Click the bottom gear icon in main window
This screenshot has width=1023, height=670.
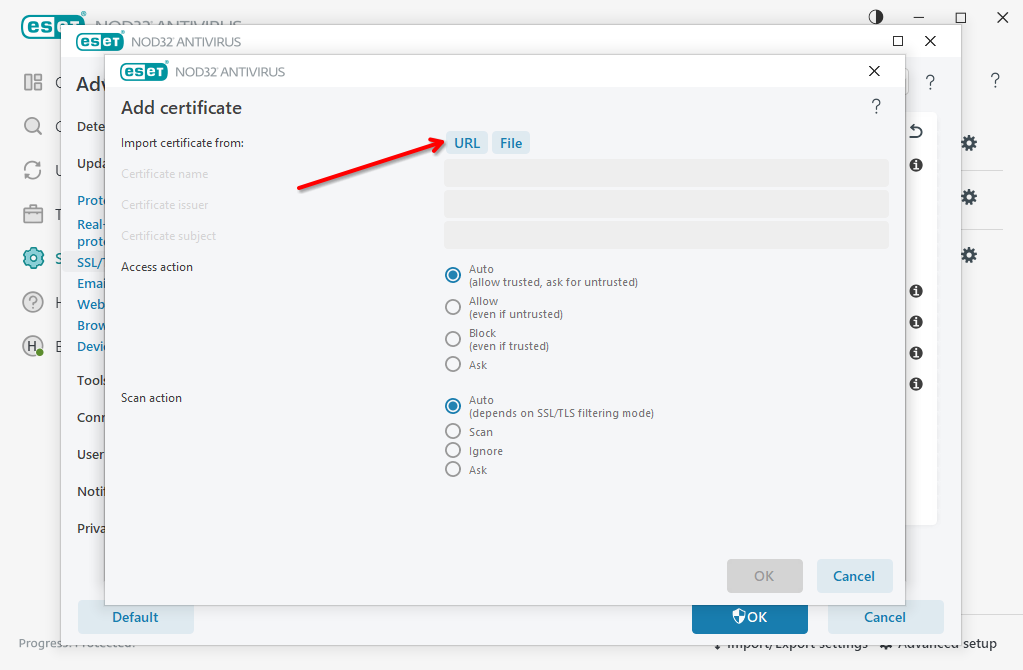coord(969,255)
